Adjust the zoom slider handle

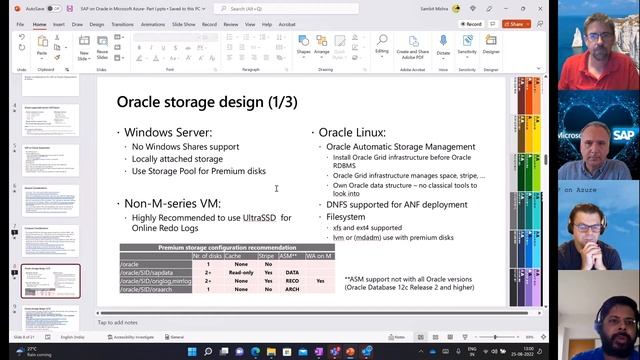click(495, 337)
